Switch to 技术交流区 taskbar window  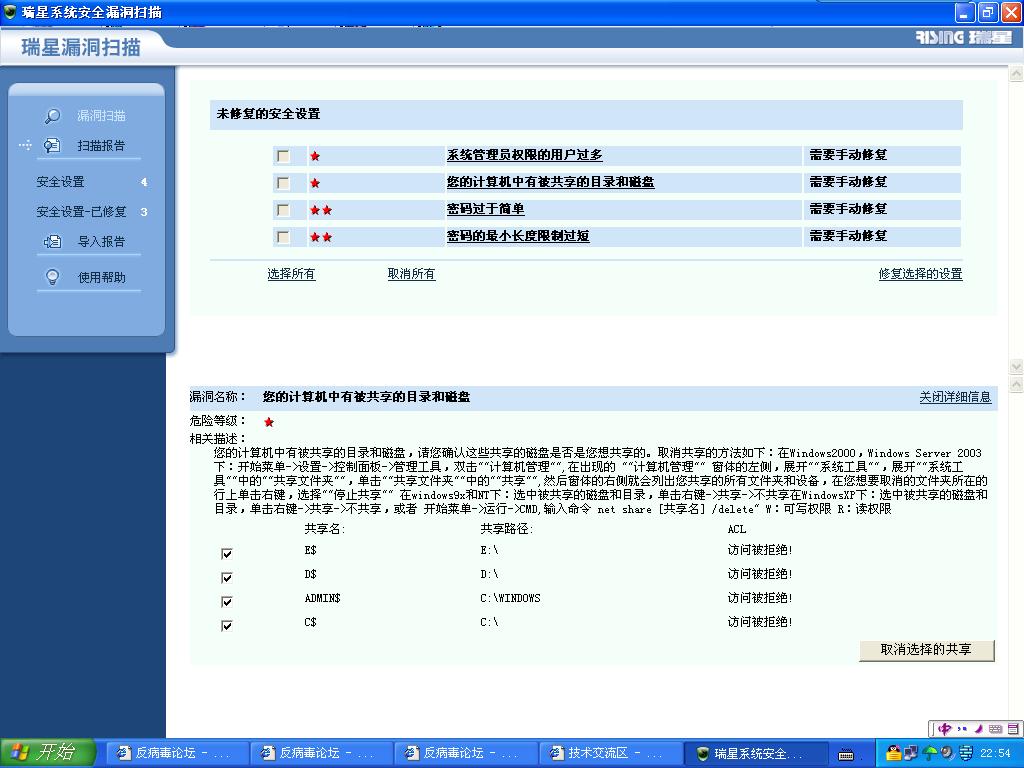pyautogui.click(x=610, y=754)
